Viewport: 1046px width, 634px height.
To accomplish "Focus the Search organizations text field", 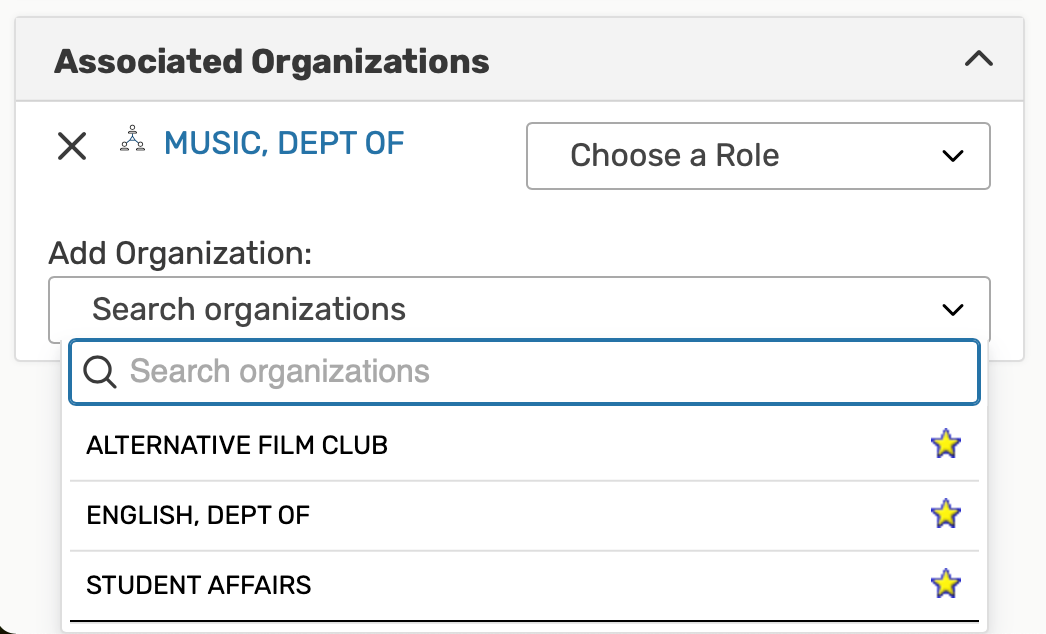I will pyautogui.click(x=550, y=373).
